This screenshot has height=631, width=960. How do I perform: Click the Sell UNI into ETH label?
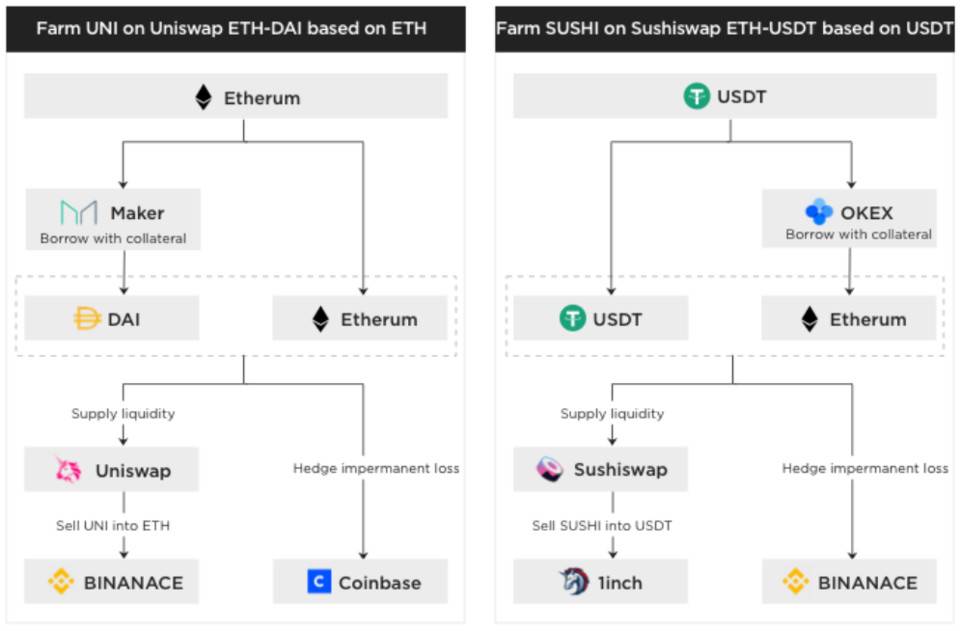(113, 525)
